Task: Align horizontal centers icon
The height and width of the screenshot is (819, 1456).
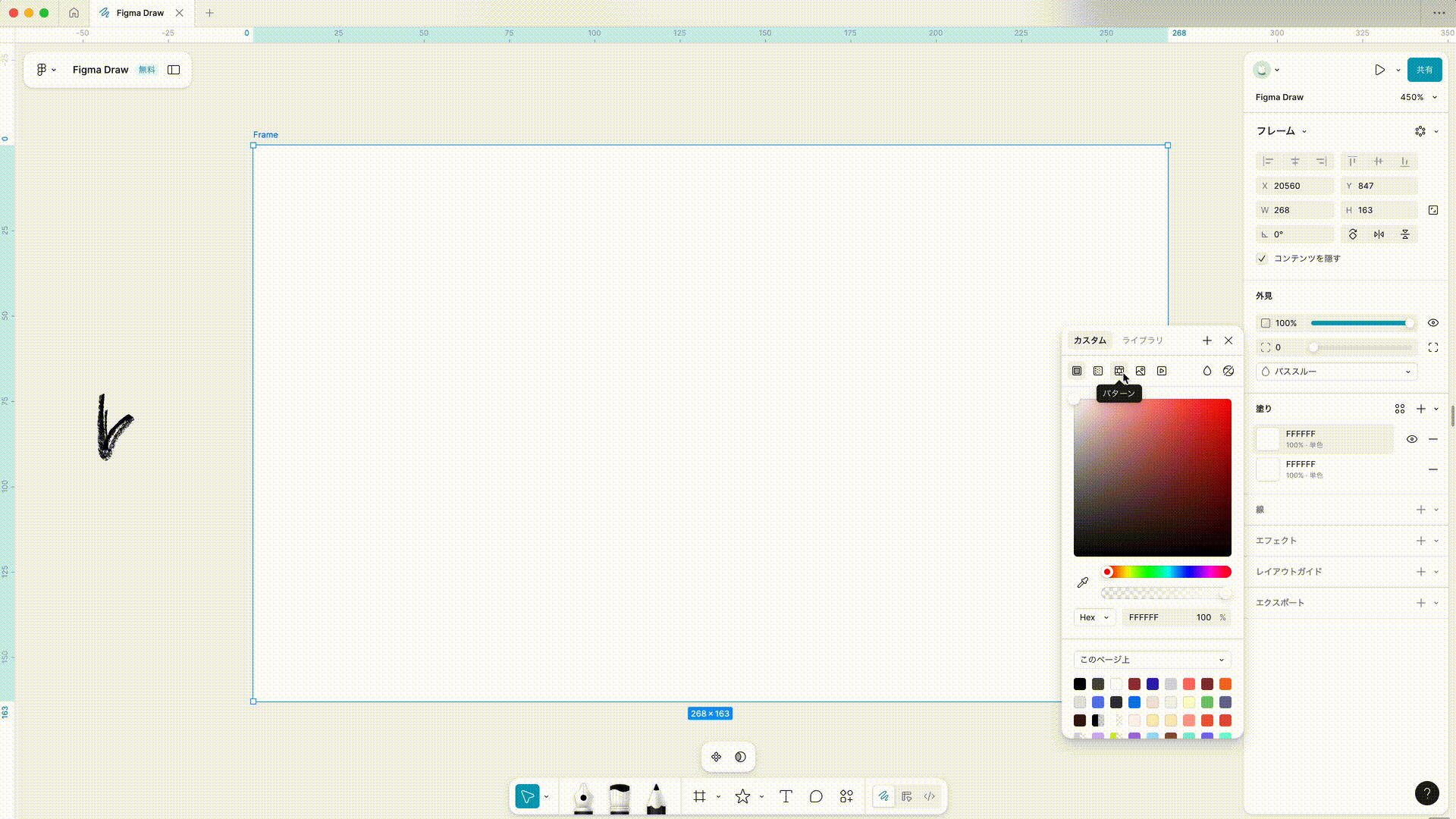Action: [x=1295, y=162]
